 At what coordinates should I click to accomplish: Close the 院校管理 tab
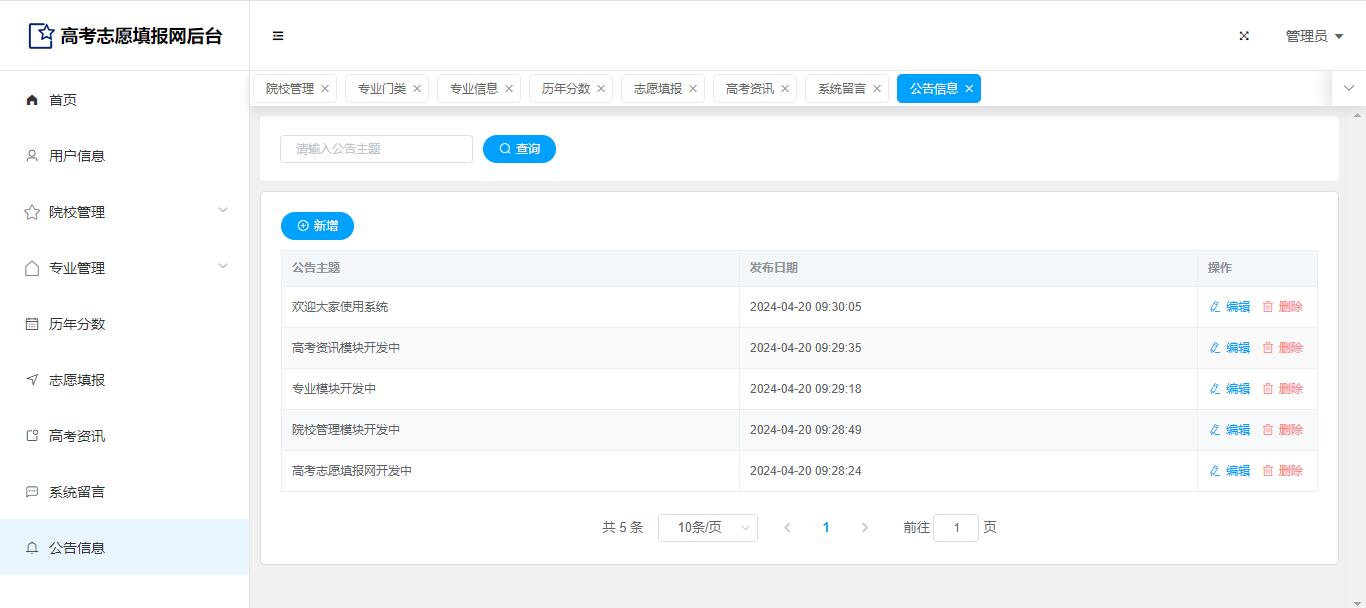coord(325,89)
